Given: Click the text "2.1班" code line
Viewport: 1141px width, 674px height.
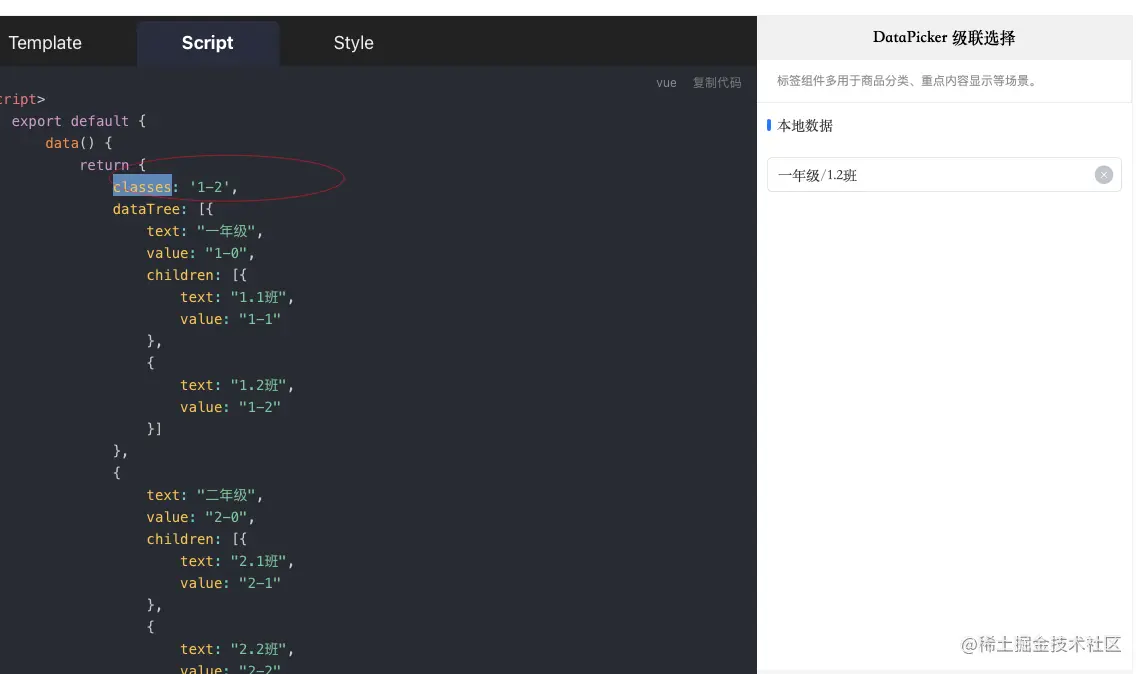Looking at the screenshot, I should point(237,561).
